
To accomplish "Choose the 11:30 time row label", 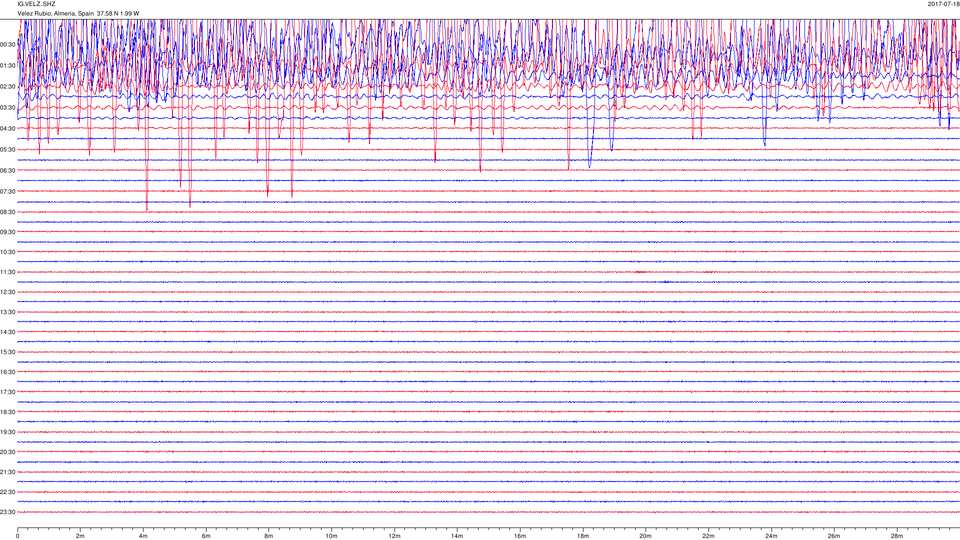I will point(7,272).
